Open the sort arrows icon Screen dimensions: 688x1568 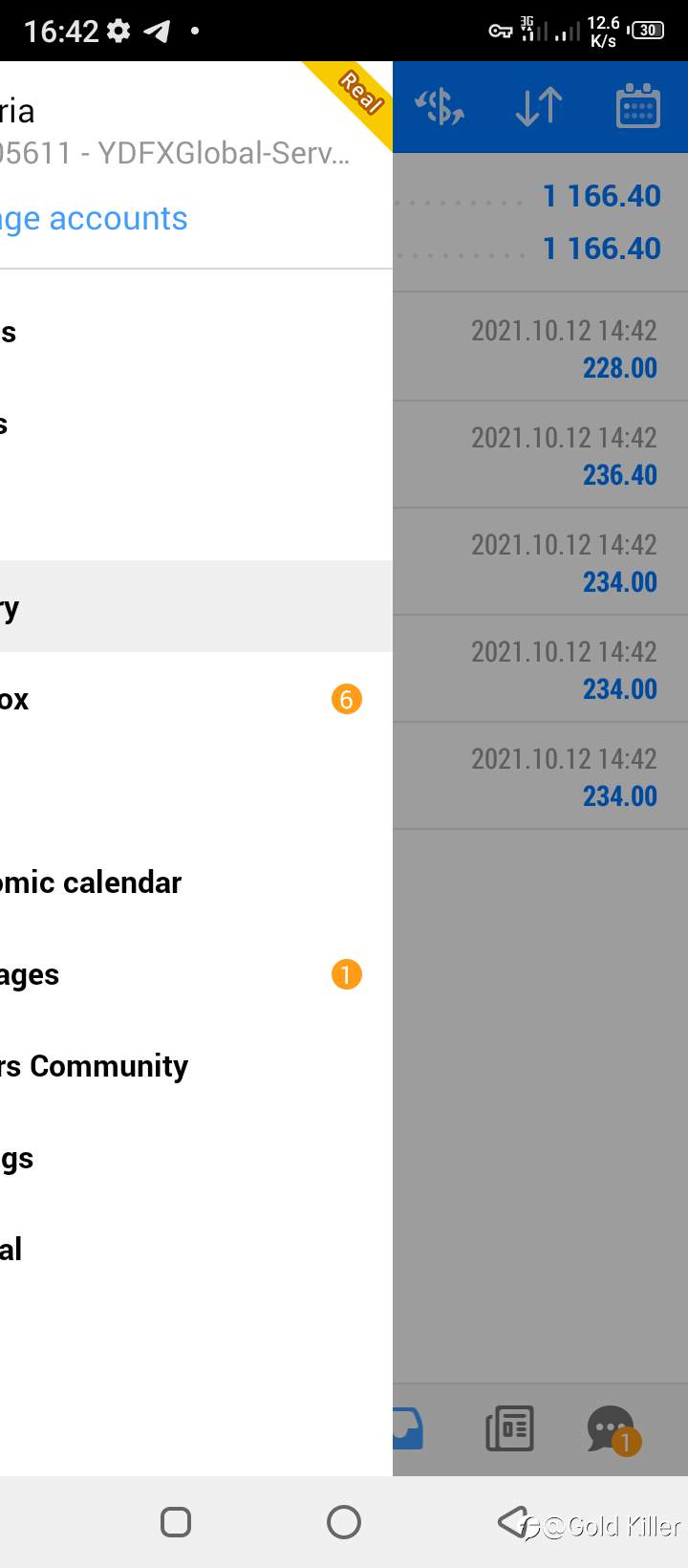tap(539, 106)
